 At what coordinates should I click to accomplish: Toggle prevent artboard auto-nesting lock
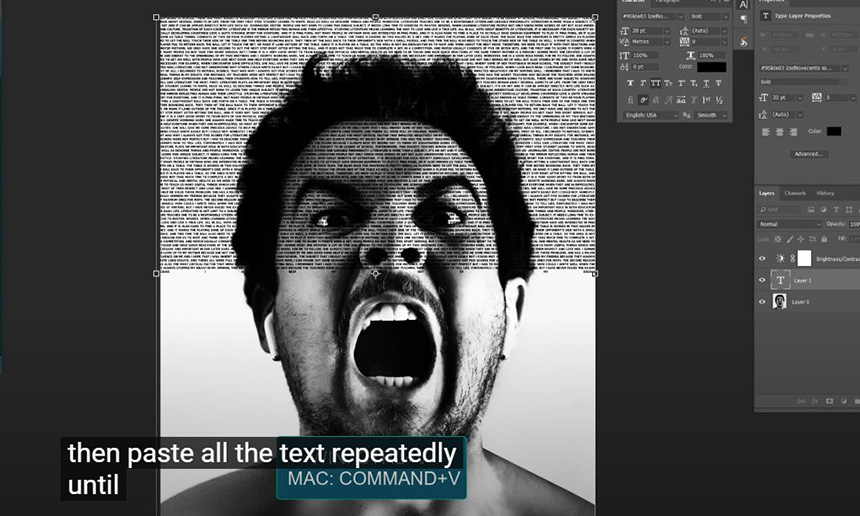812,239
